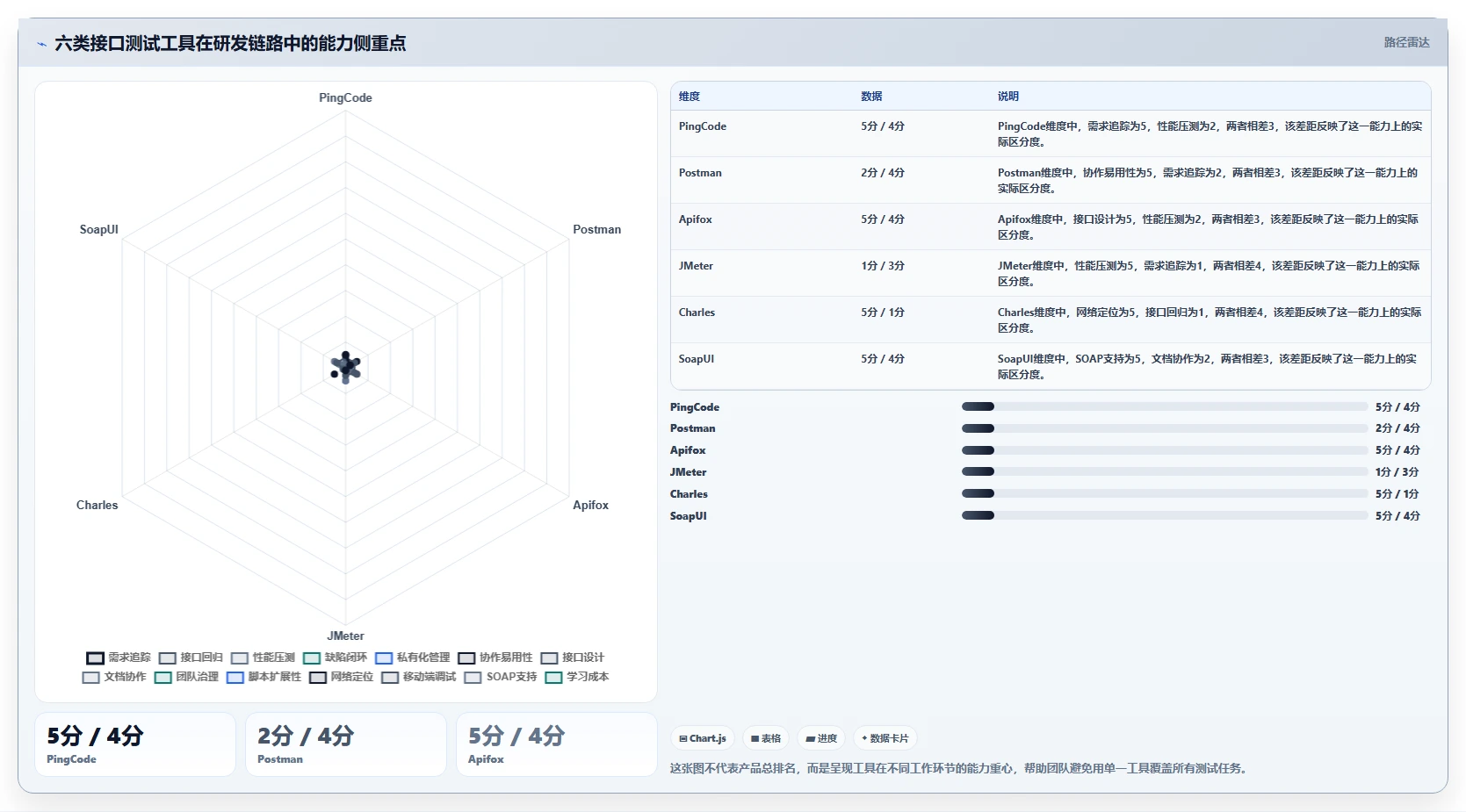
Task: Toggle the 接口回归 legend dataset
Action: [x=191, y=658]
